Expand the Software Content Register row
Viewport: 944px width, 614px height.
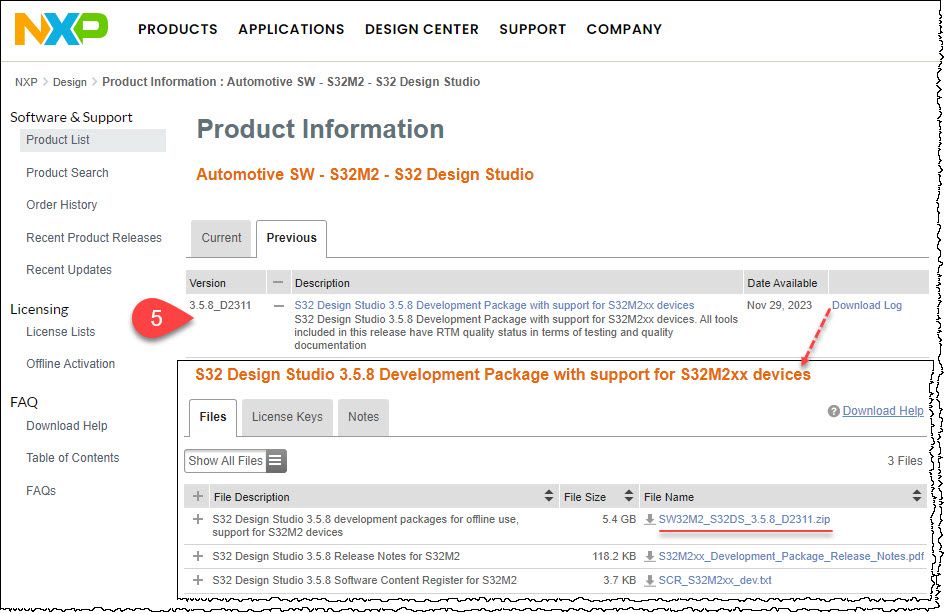(198, 580)
